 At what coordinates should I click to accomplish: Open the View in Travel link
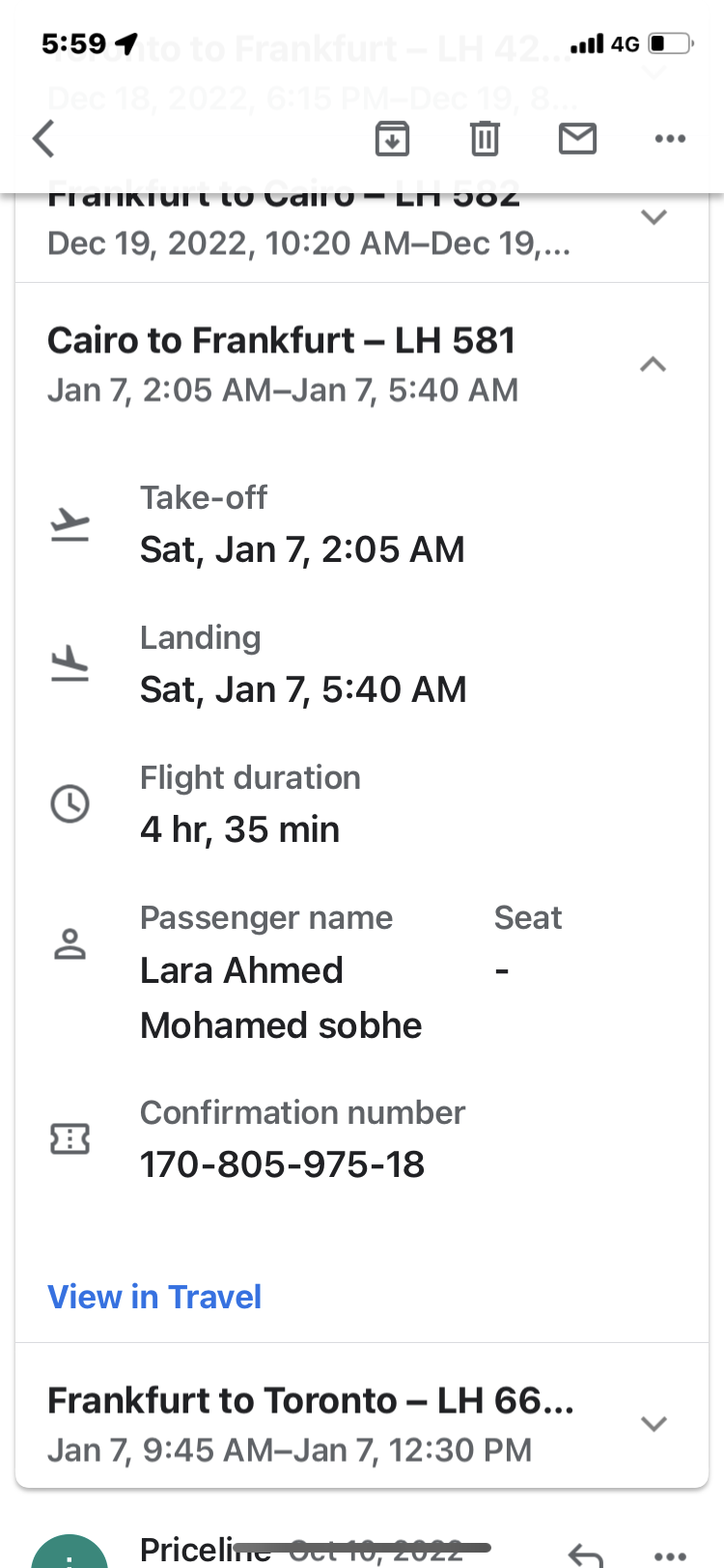[x=154, y=1297]
